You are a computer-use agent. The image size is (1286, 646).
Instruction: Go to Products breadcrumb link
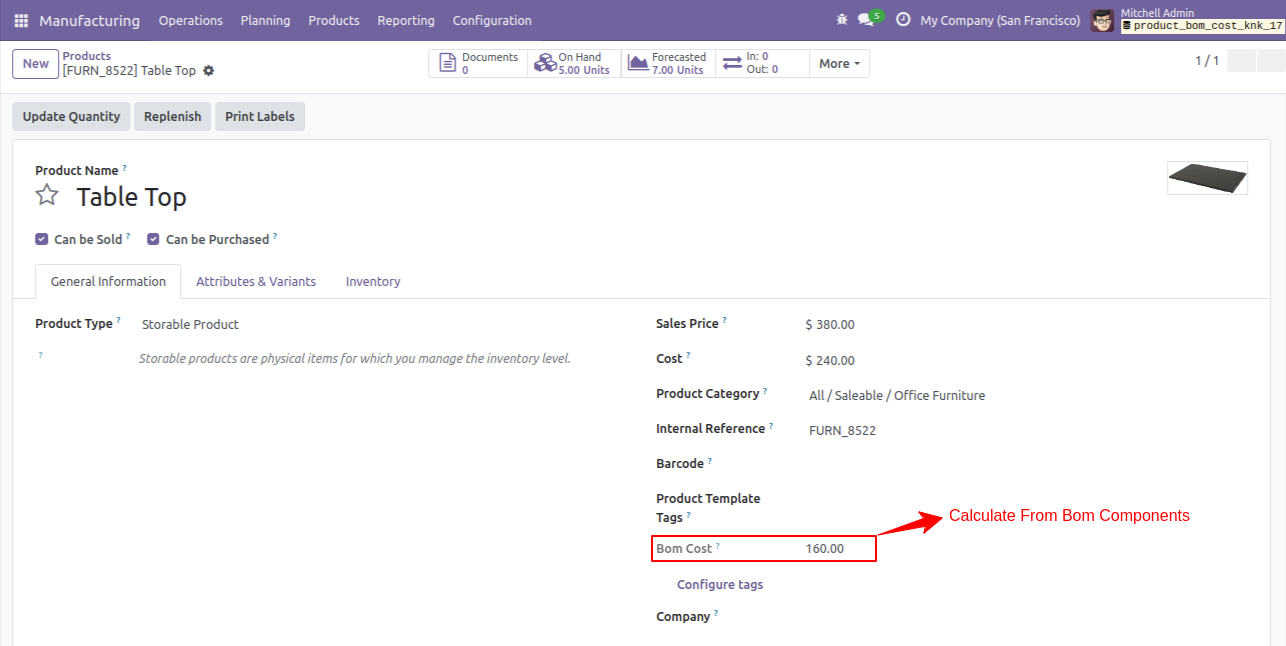(x=87, y=56)
